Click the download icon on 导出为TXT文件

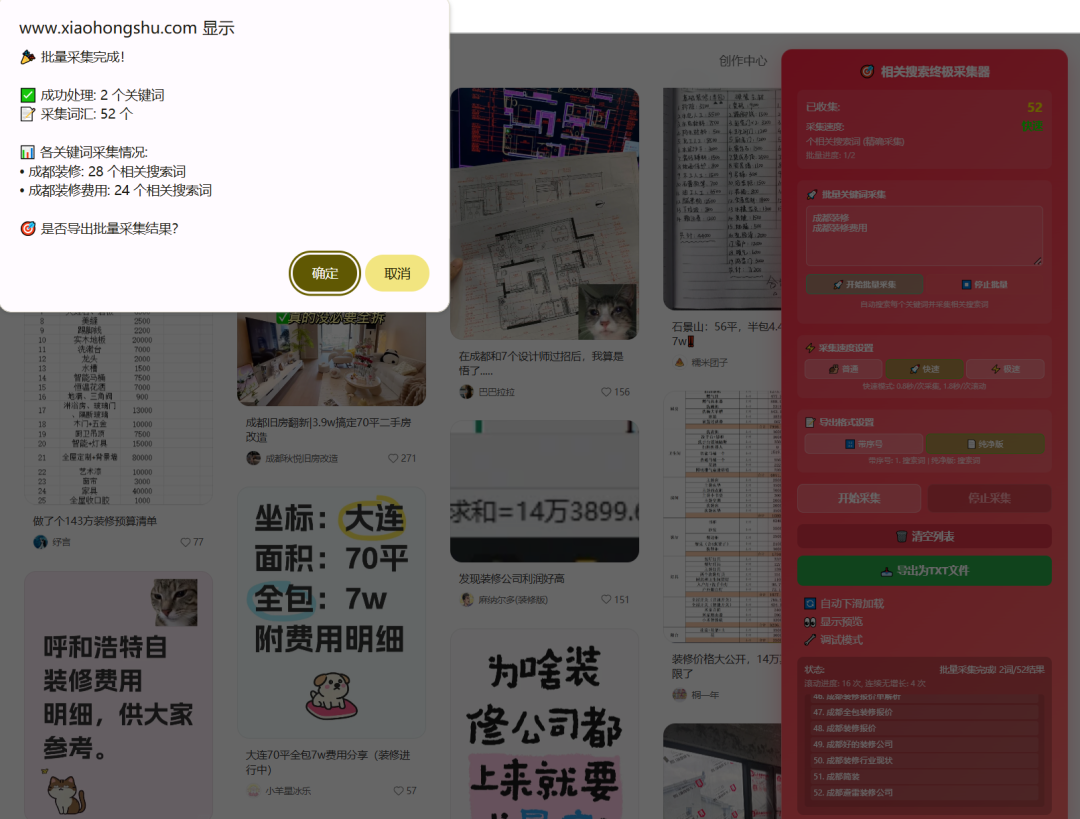pyautogui.click(x=886, y=571)
